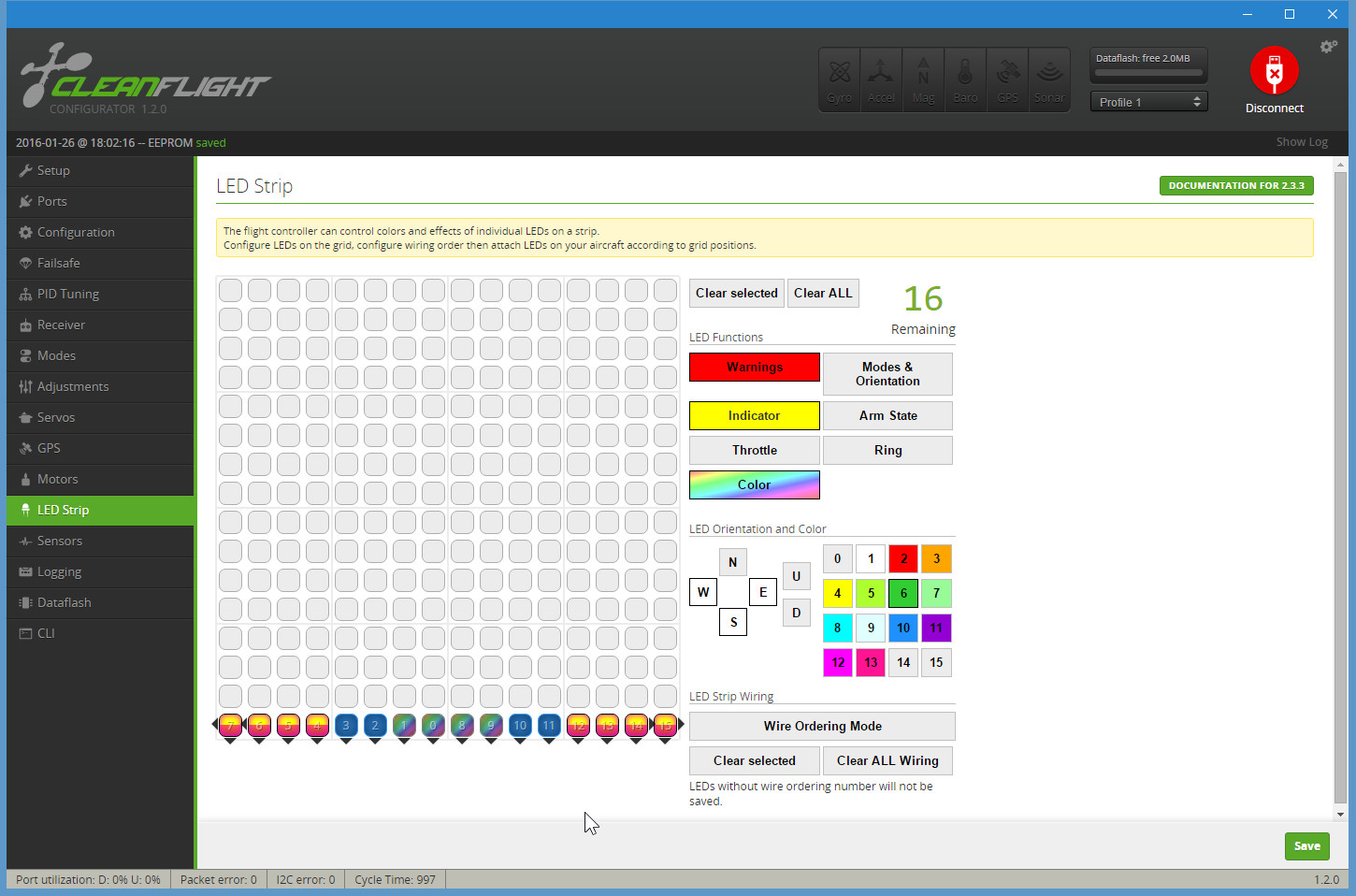Image resolution: width=1356 pixels, height=896 pixels.
Task: Pick orange color swatch 3
Action: pos(936,558)
